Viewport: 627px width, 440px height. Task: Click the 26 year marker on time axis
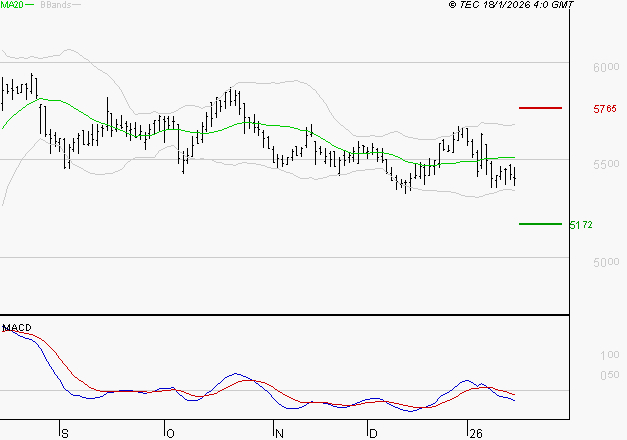(476, 434)
